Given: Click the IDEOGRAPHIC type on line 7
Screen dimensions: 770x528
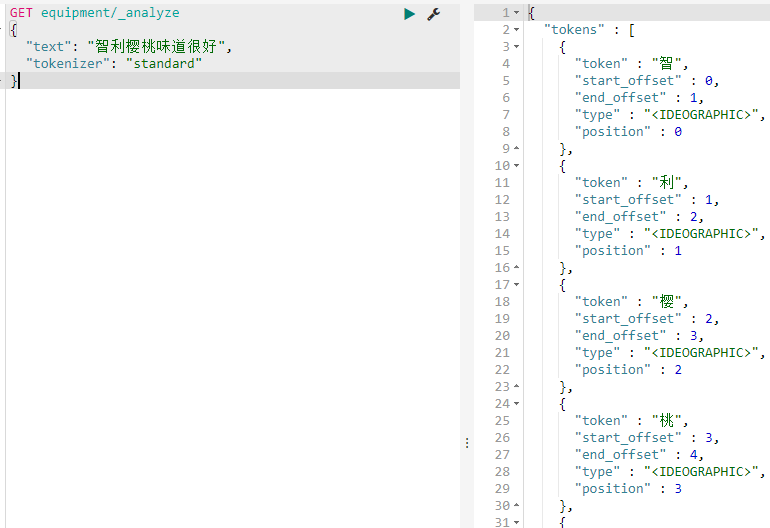Looking at the screenshot, I should 701,115.
